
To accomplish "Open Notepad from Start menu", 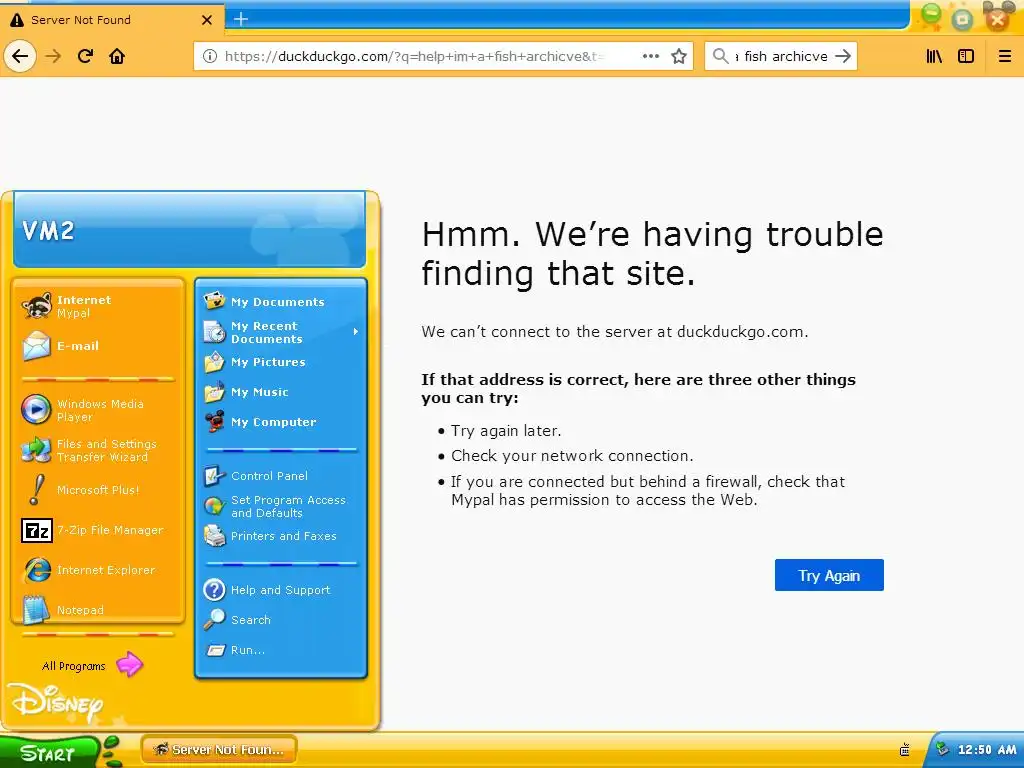I will coord(98,609).
